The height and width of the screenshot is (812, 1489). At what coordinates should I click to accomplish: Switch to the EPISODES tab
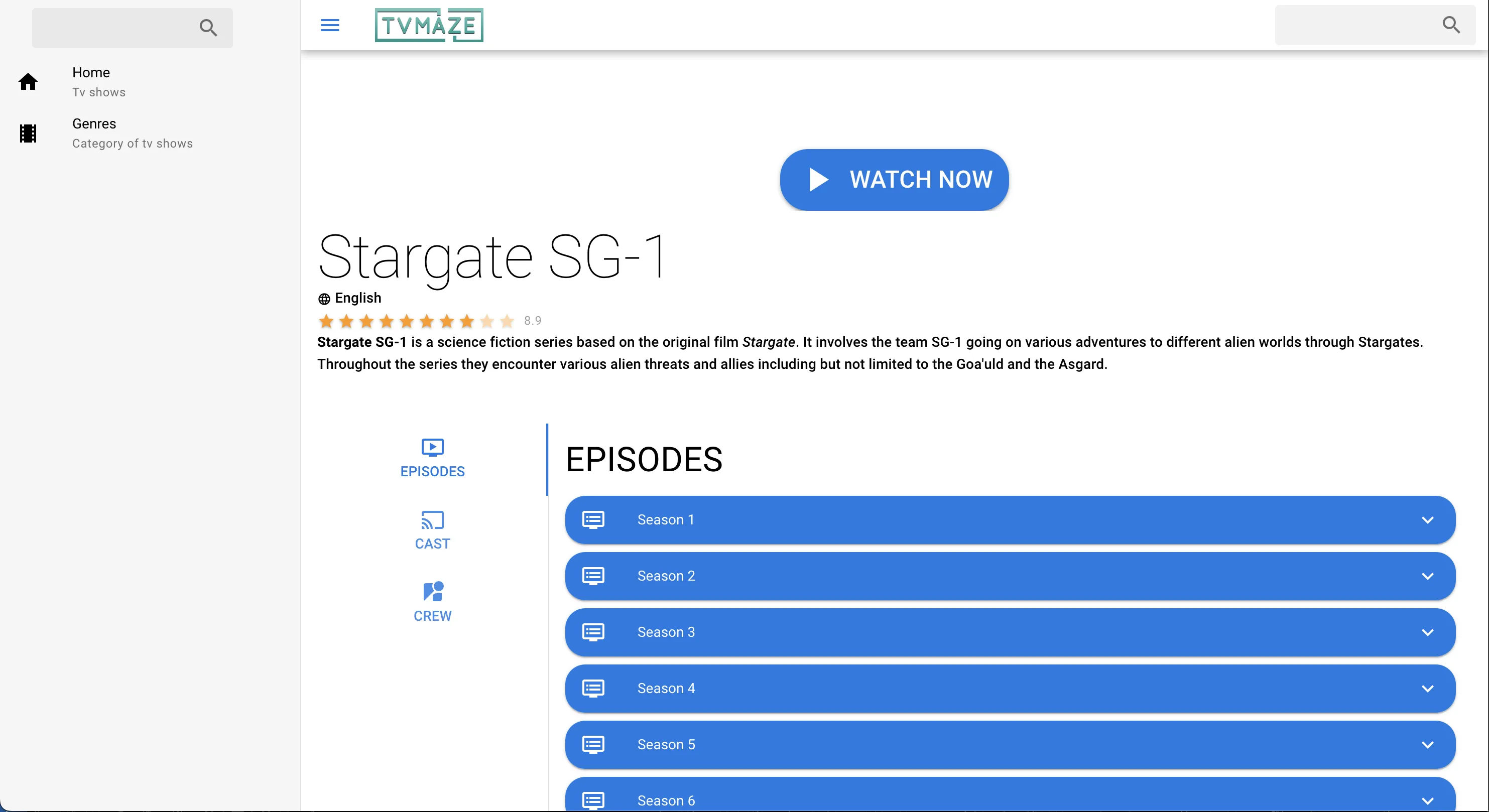(432, 459)
